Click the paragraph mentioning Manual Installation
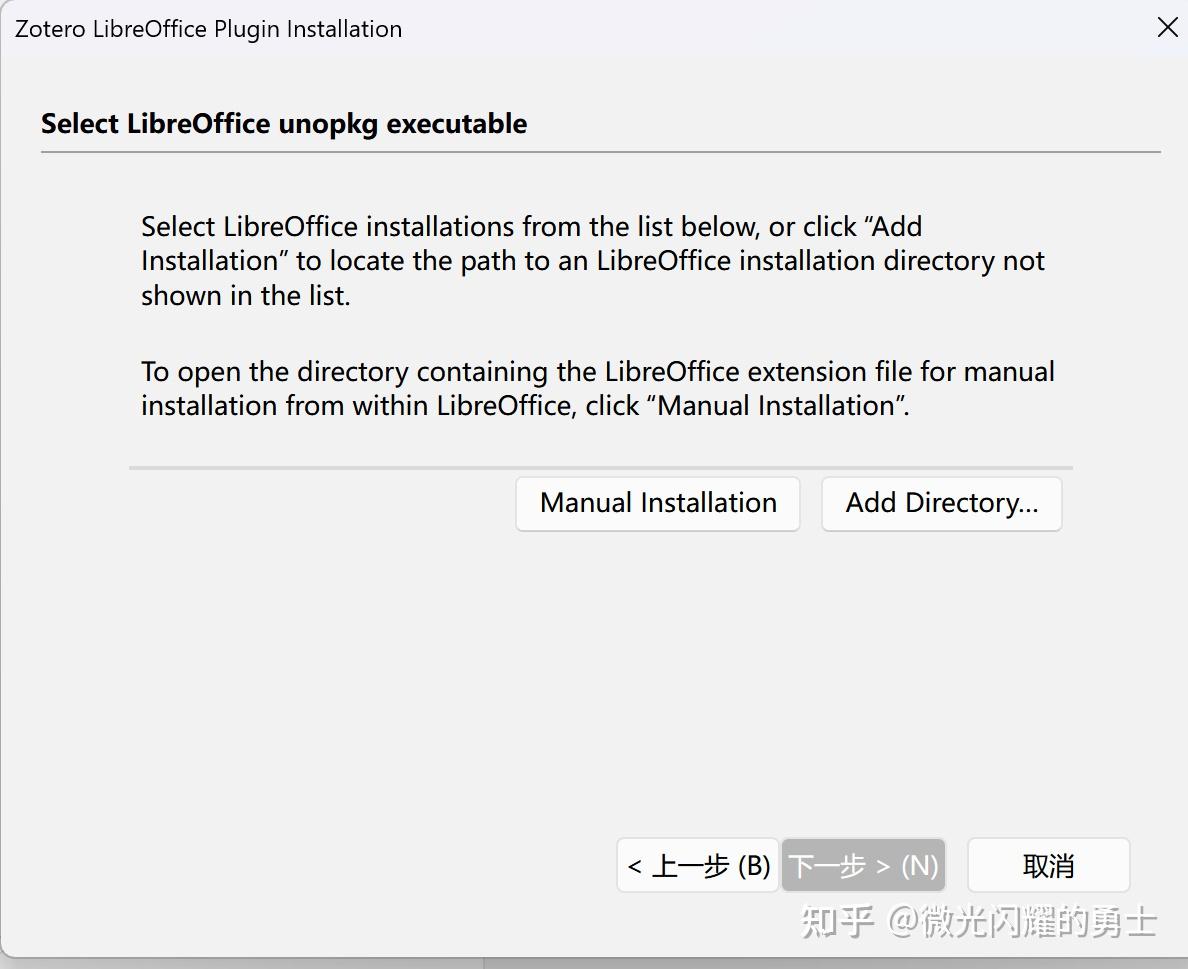 tap(597, 388)
